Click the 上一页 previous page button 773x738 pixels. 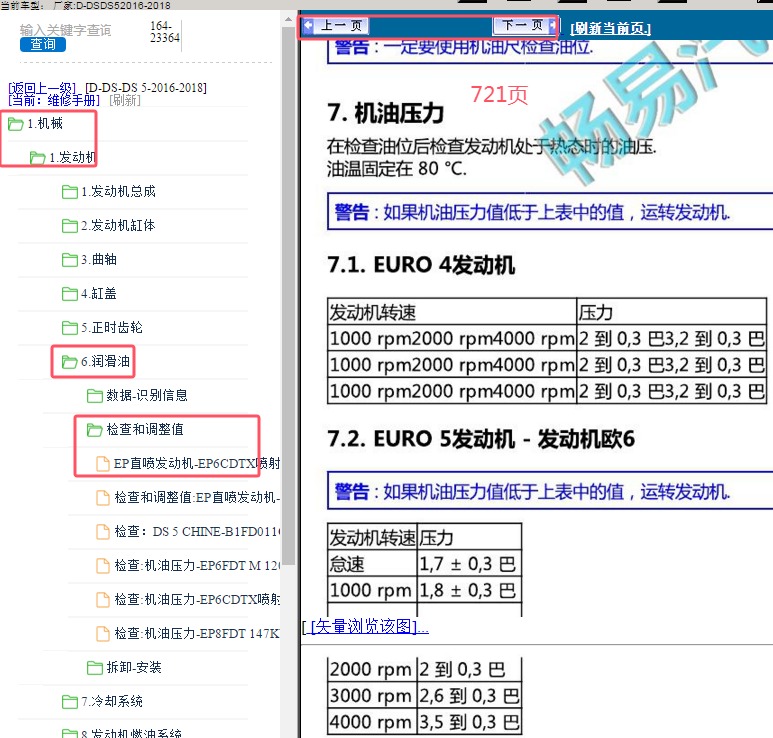(335, 26)
